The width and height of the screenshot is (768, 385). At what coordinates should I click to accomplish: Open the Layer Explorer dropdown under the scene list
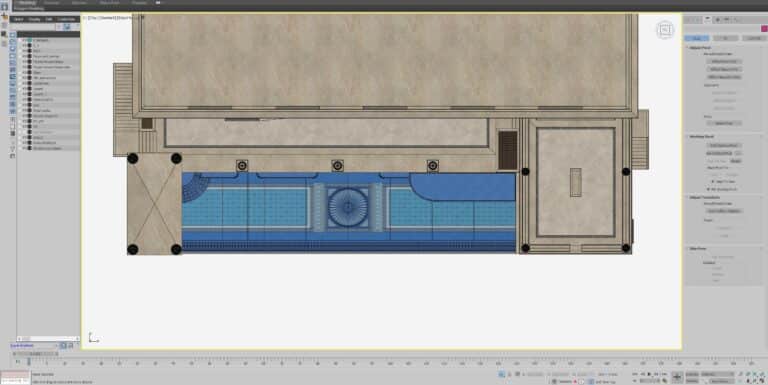click(x=33, y=345)
